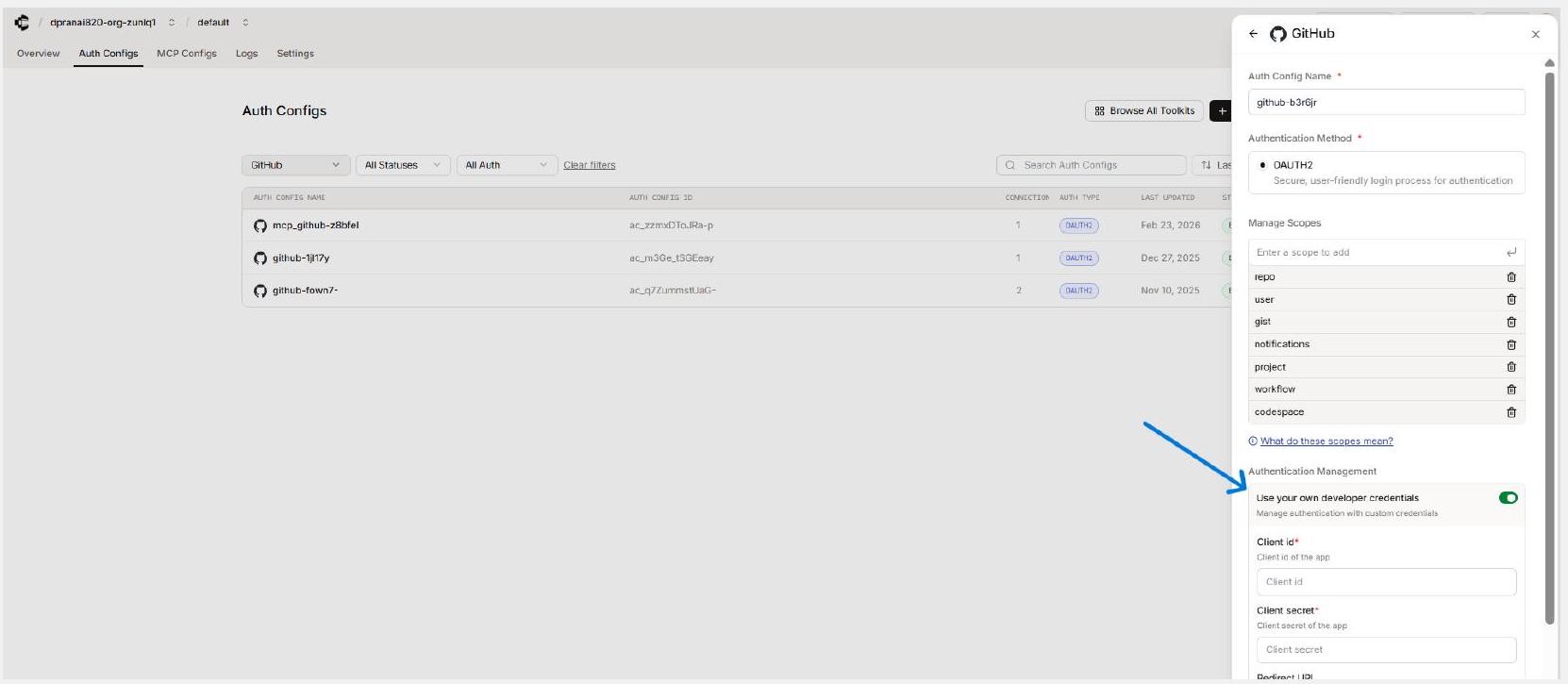Toggle off use your own developer credentials

(x=1509, y=498)
